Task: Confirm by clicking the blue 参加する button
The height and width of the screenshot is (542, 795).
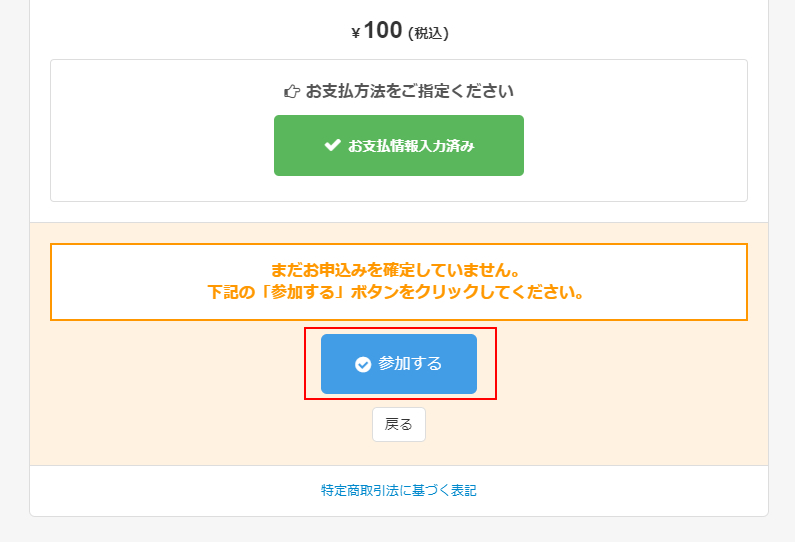Action: coord(398,364)
